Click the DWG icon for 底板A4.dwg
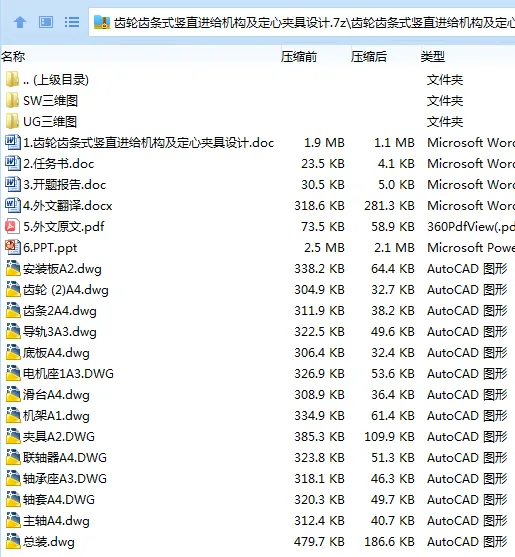 tap(13, 352)
